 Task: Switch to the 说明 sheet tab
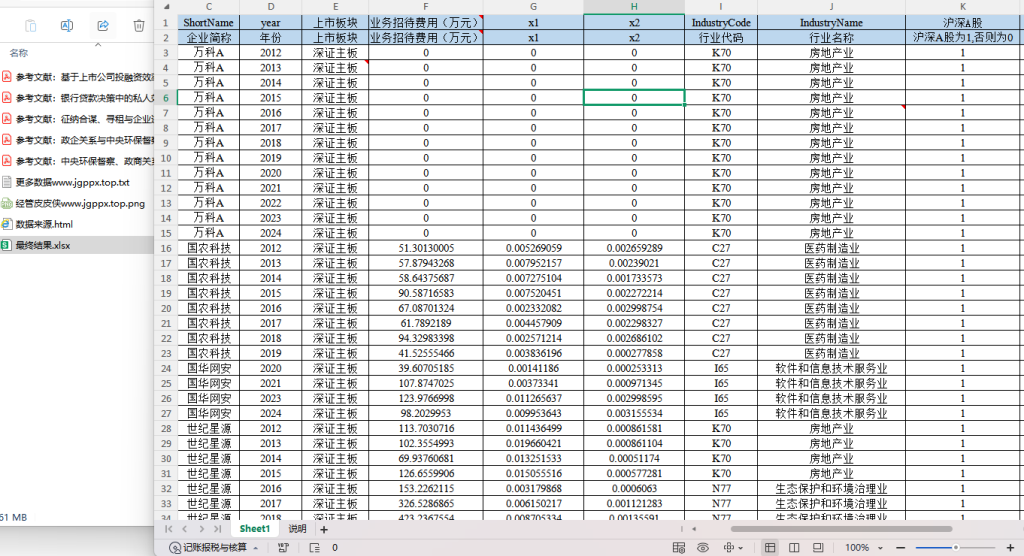pos(297,529)
